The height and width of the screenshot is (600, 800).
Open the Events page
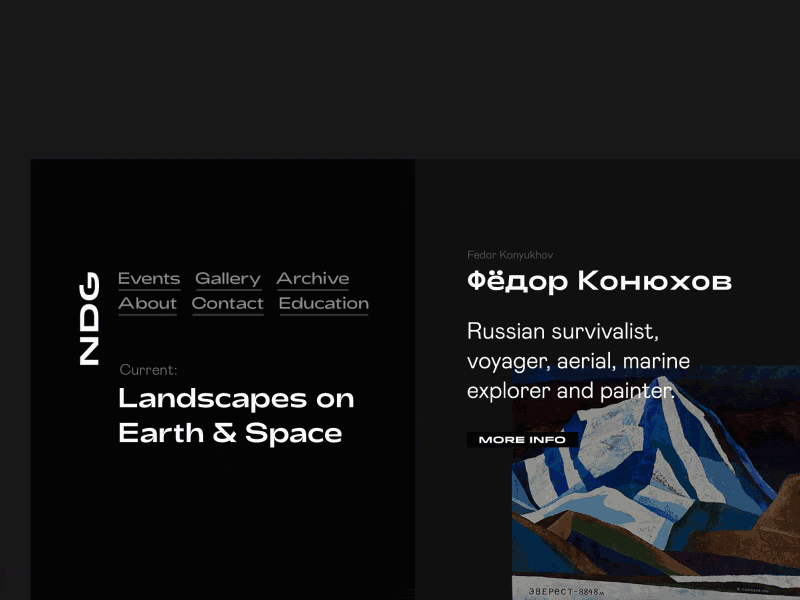[149, 279]
